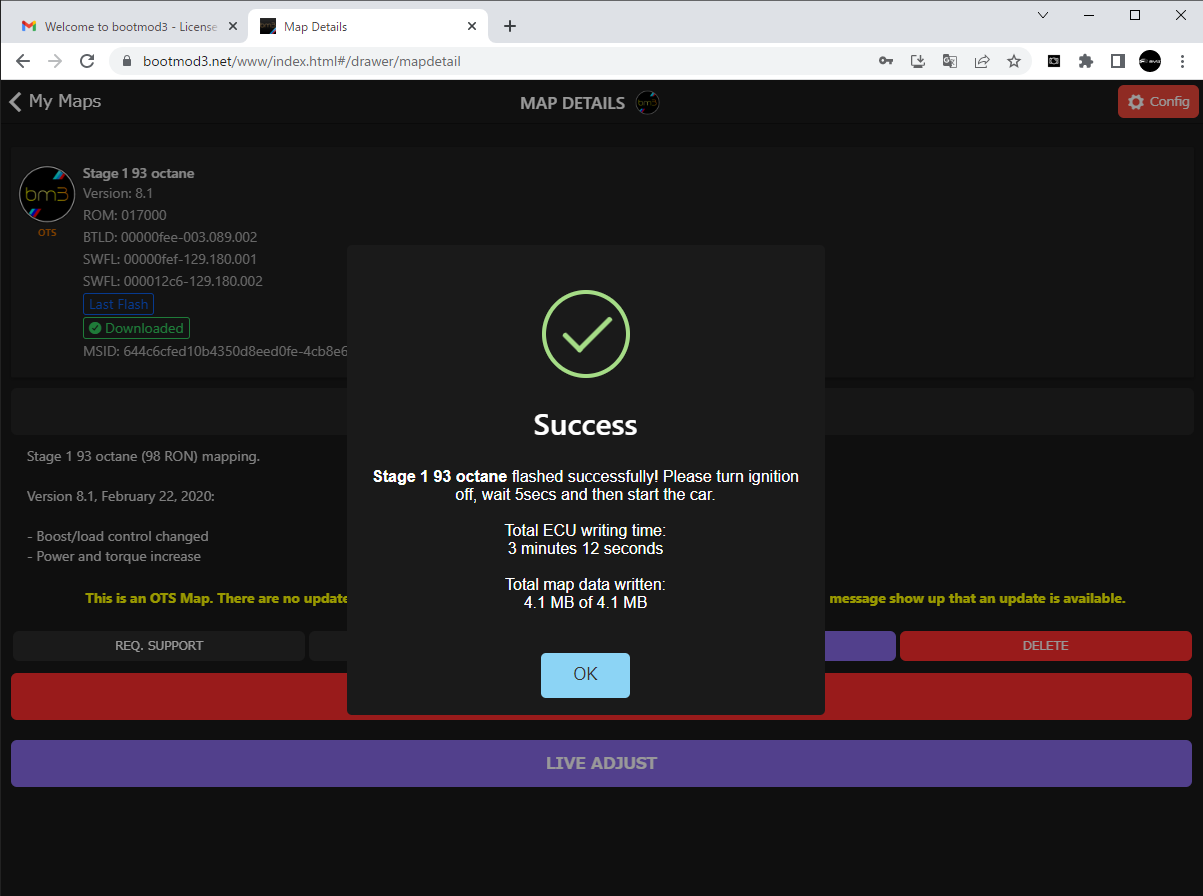Click the 'Power and torque increase' line

tap(114, 556)
